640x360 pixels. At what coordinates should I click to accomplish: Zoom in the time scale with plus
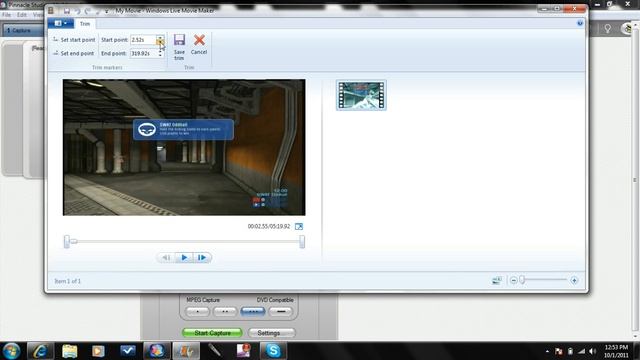coord(574,280)
